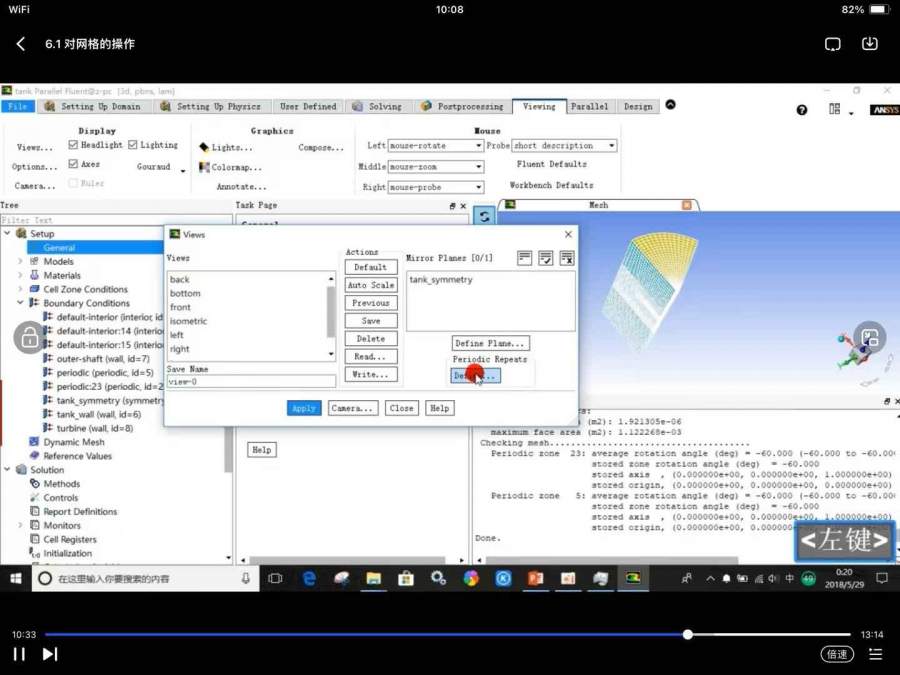This screenshot has width=900, height=675.
Task: Click the select-all icon in Mirror Planes
Action: 546,258
